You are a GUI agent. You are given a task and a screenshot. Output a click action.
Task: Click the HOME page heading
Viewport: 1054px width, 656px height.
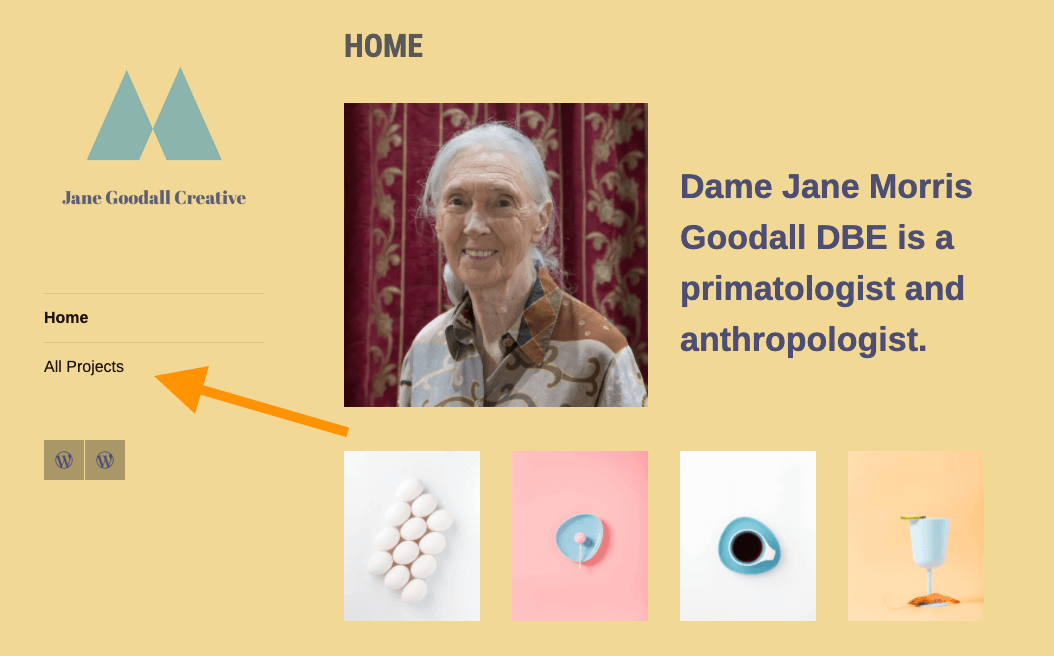coord(383,46)
